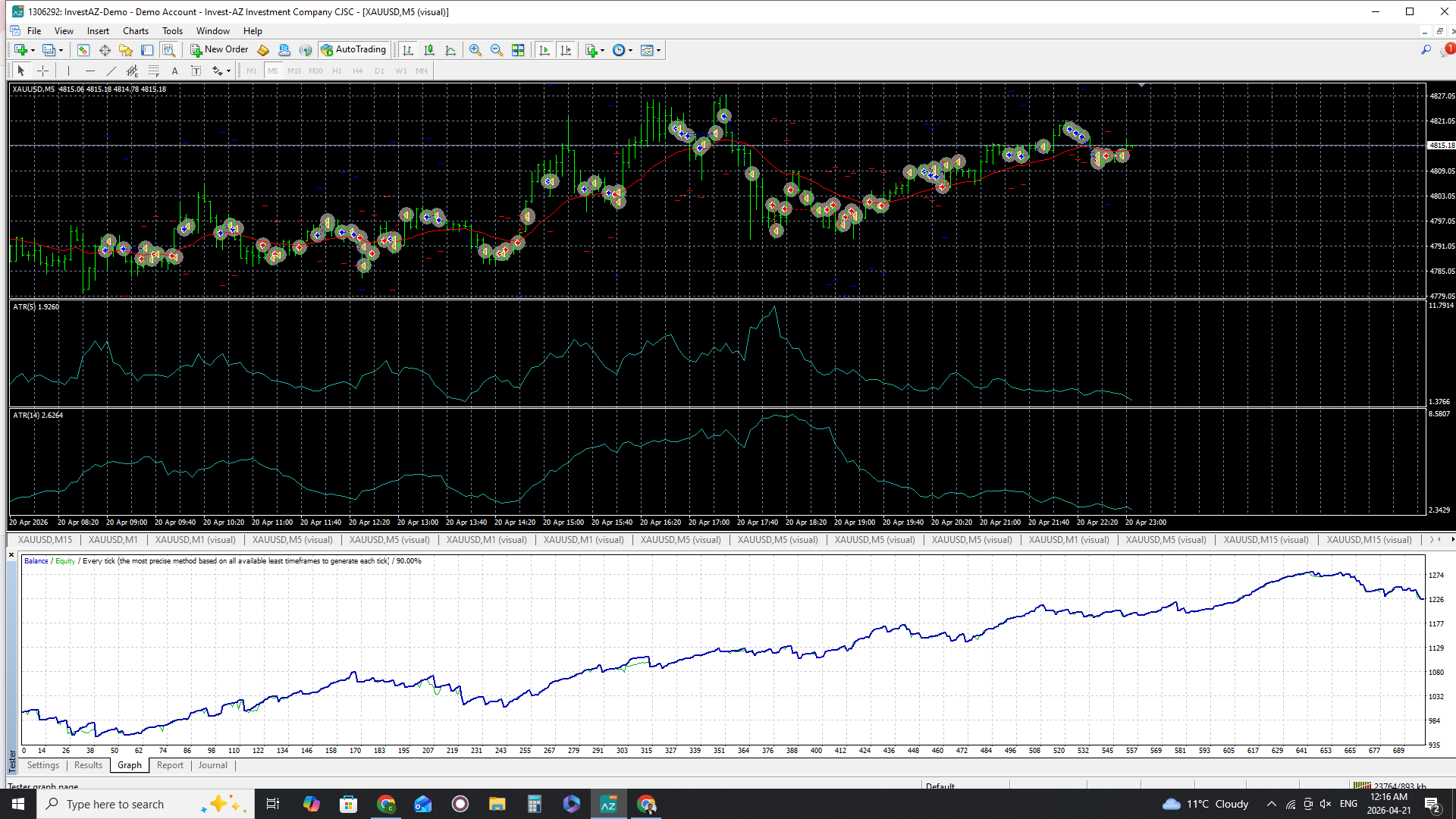Open the new chart dropdown arrow

[33, 50]
